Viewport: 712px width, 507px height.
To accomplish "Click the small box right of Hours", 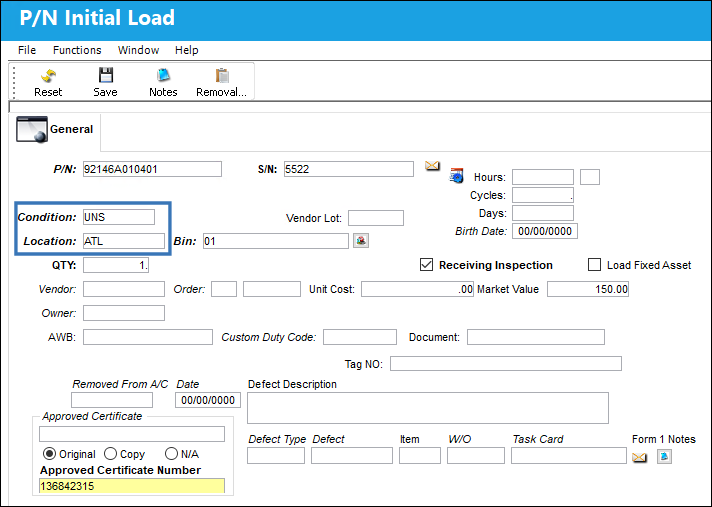I will [x=590, y=177].
